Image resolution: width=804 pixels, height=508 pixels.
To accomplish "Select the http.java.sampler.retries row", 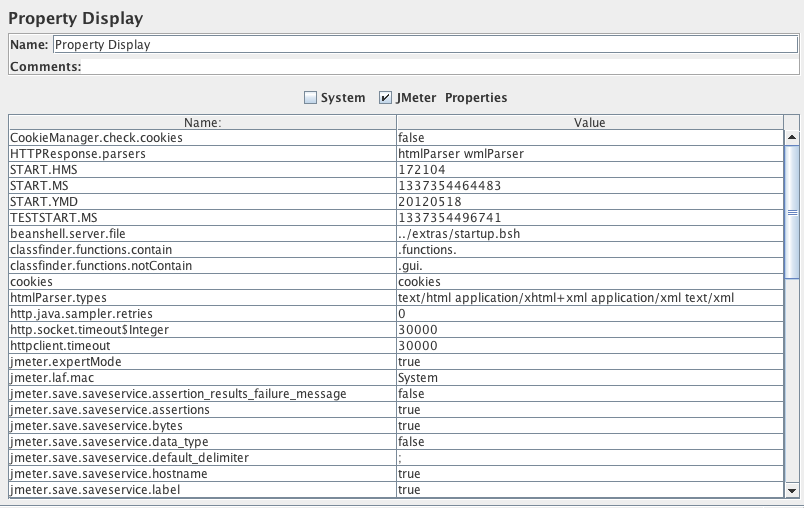I will [202, 314].
